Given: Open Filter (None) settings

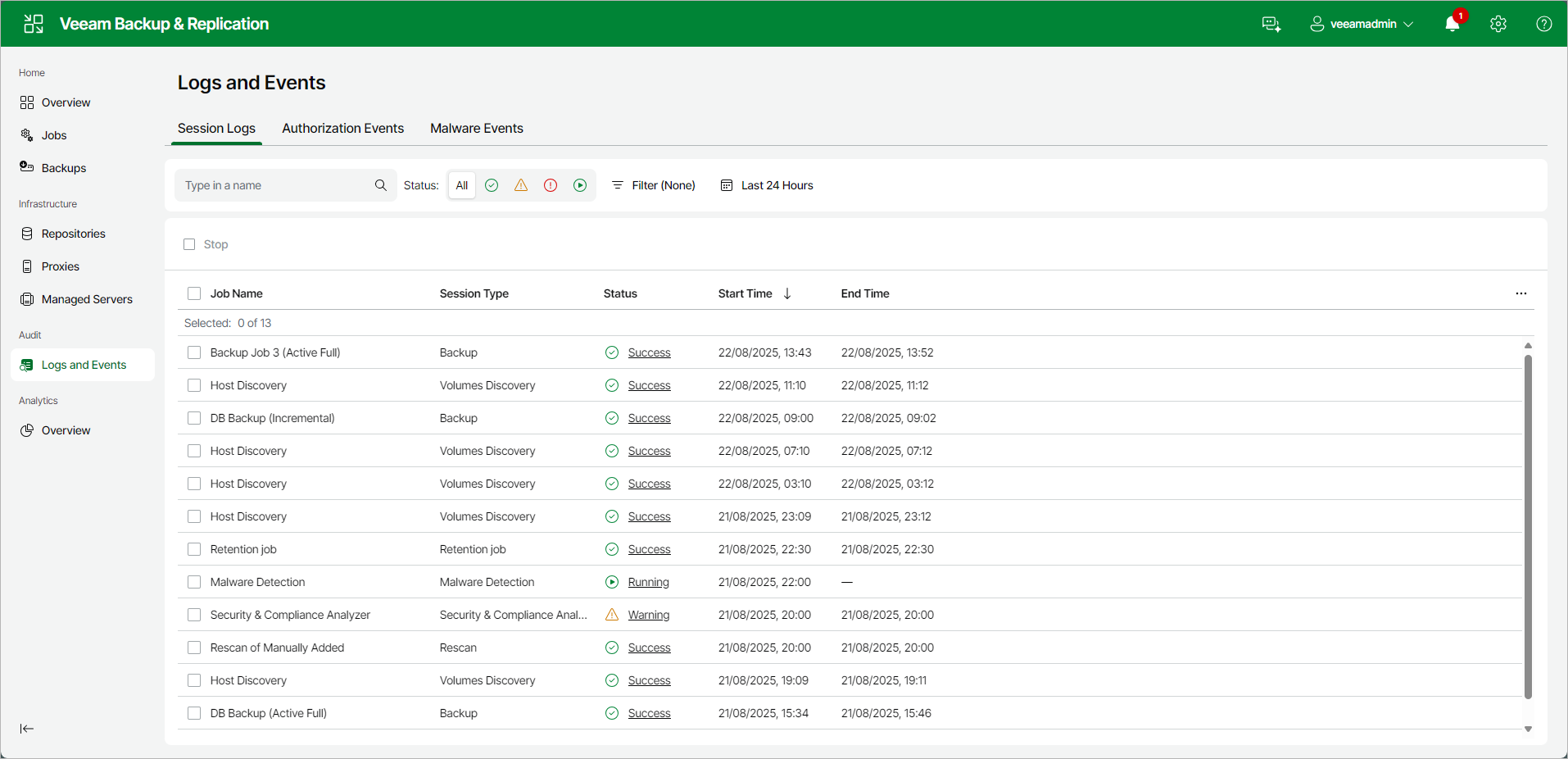Looking at the screenshot, I should pos(653,185).
